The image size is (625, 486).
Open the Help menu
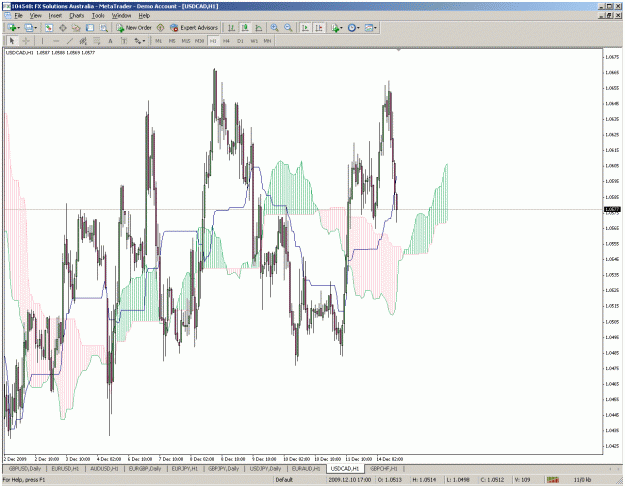click(x=144, y=16)
